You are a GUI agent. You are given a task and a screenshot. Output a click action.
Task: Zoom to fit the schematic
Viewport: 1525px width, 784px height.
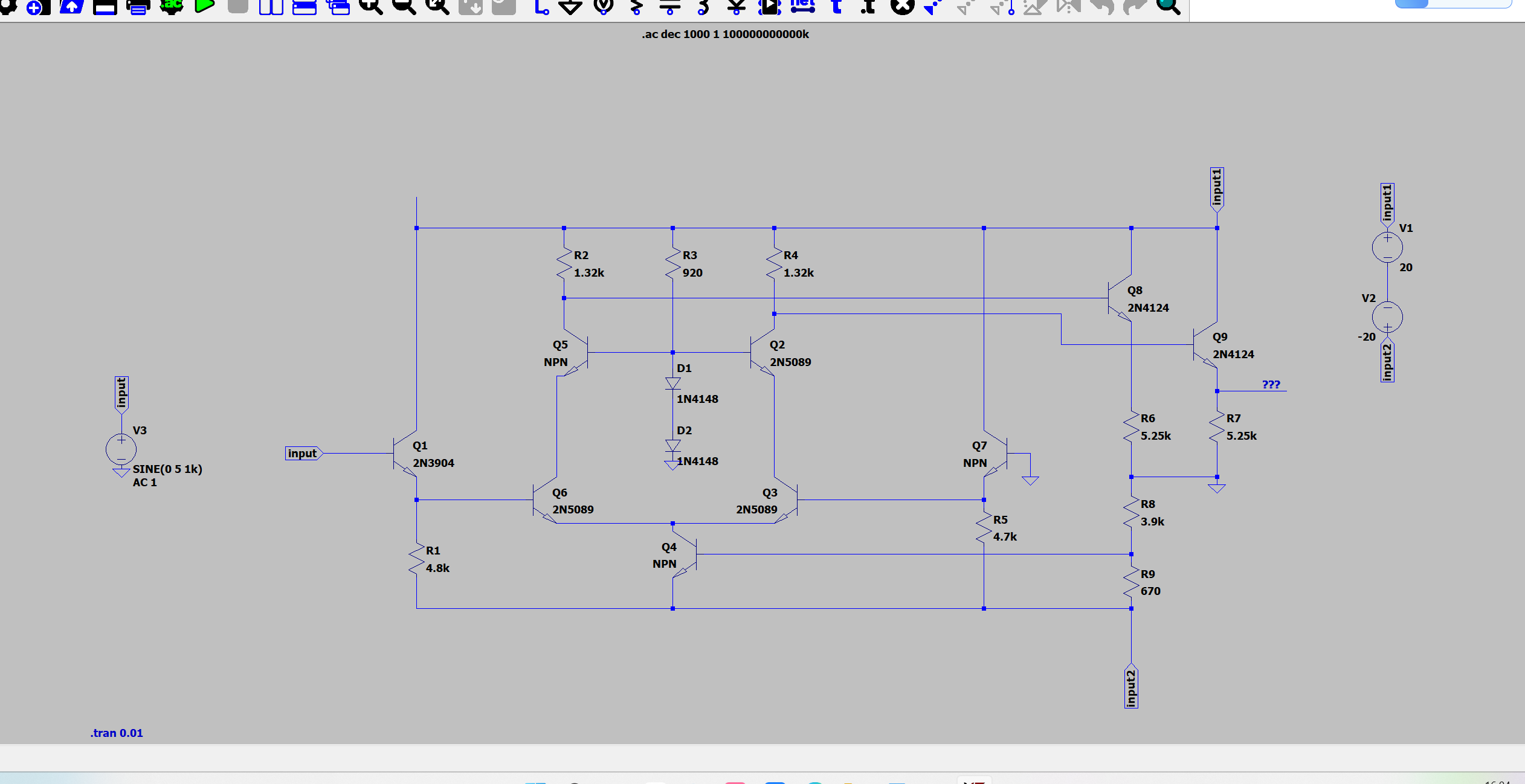click(x=437, y=6)
